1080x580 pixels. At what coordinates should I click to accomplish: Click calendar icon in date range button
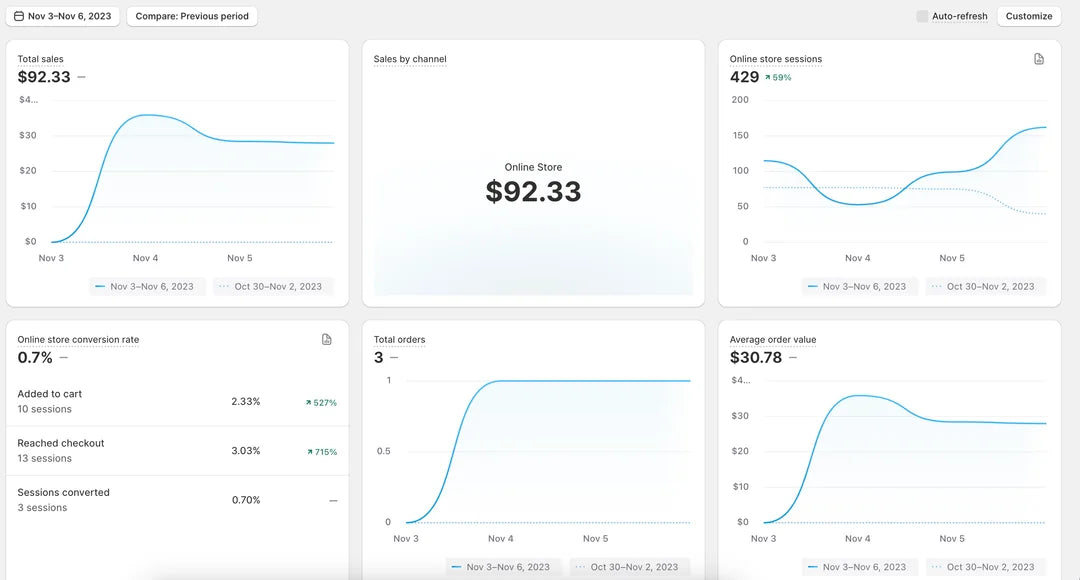click(x=19, y=16)
